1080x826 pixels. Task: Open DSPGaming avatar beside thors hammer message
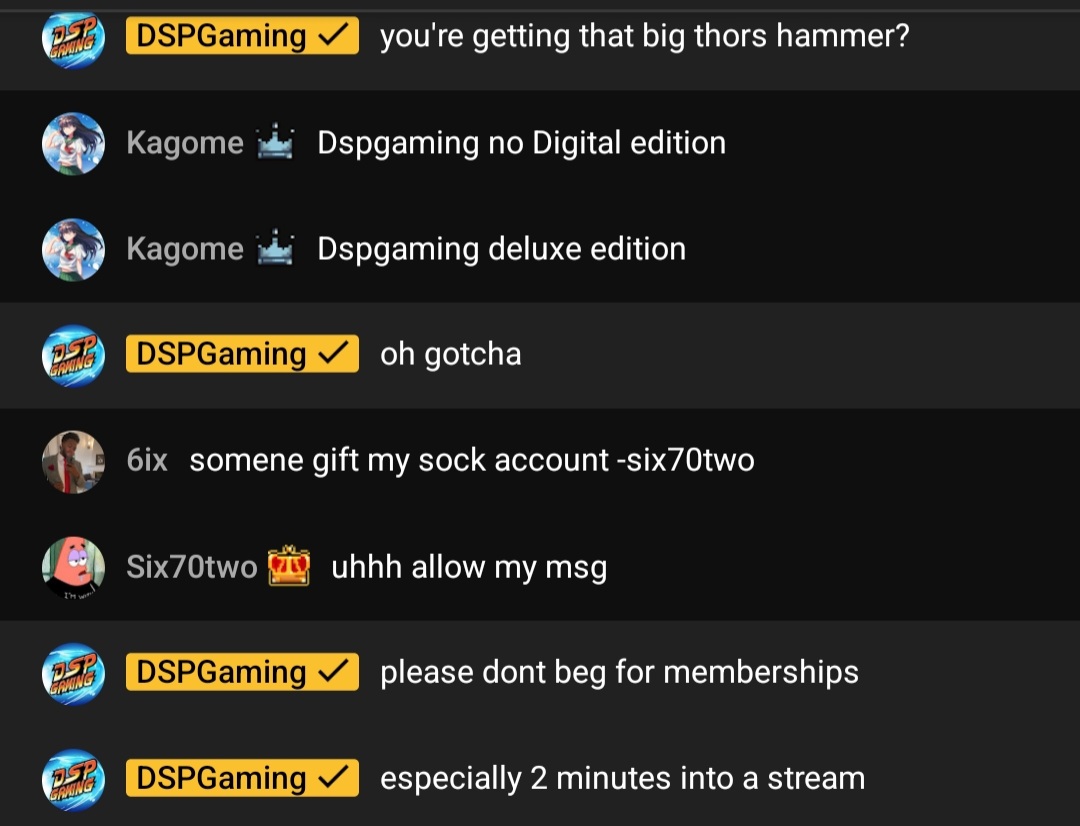[73, 38]
